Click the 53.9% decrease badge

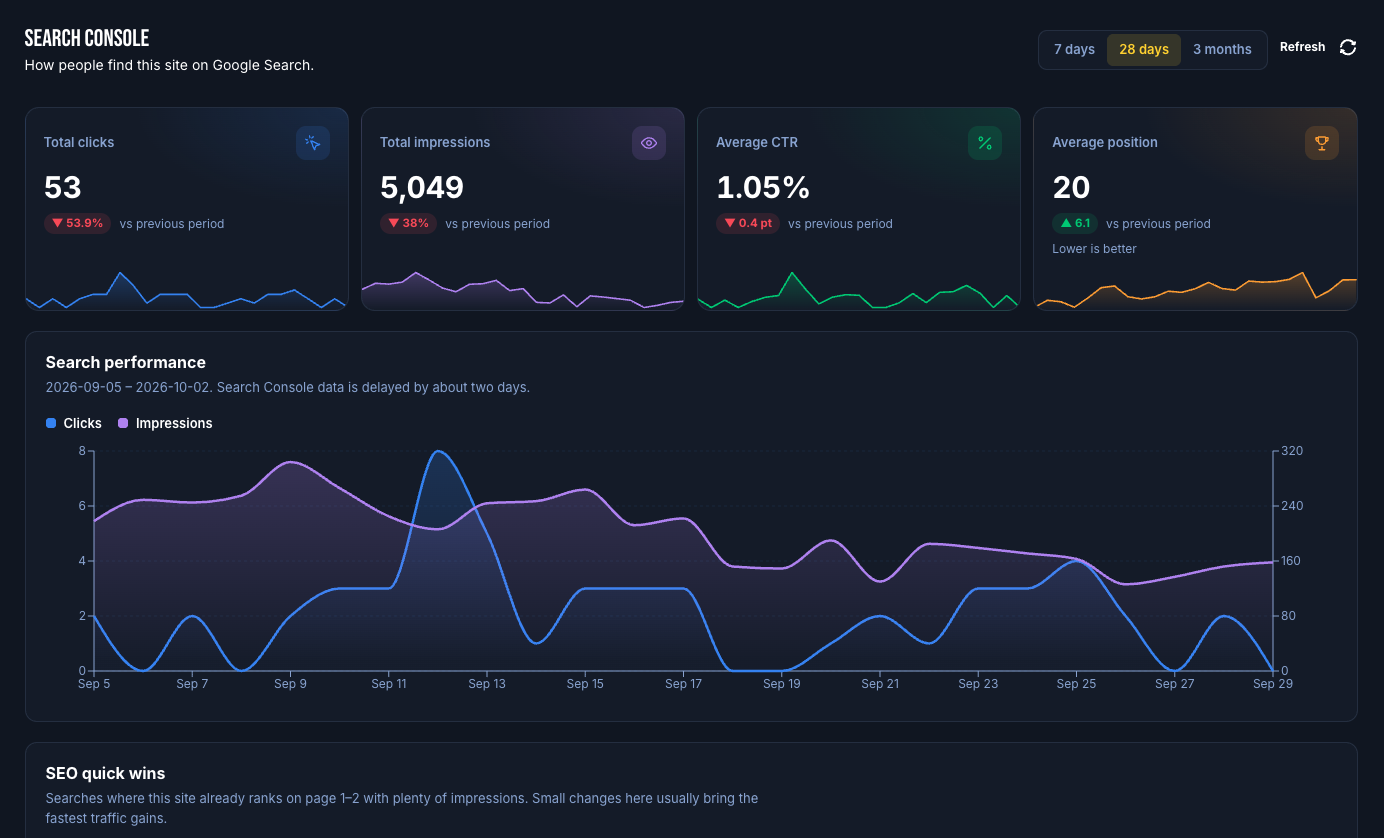[76, 224]
